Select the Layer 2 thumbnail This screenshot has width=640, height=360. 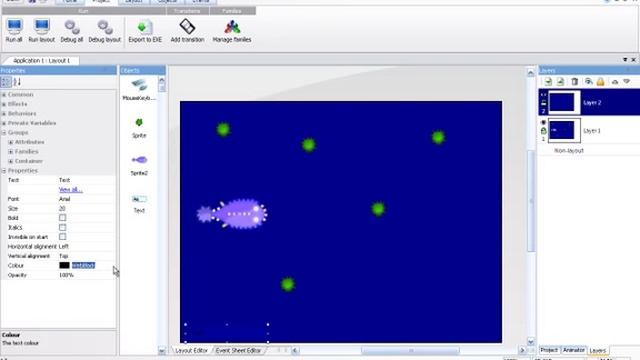tap(564, 102)
